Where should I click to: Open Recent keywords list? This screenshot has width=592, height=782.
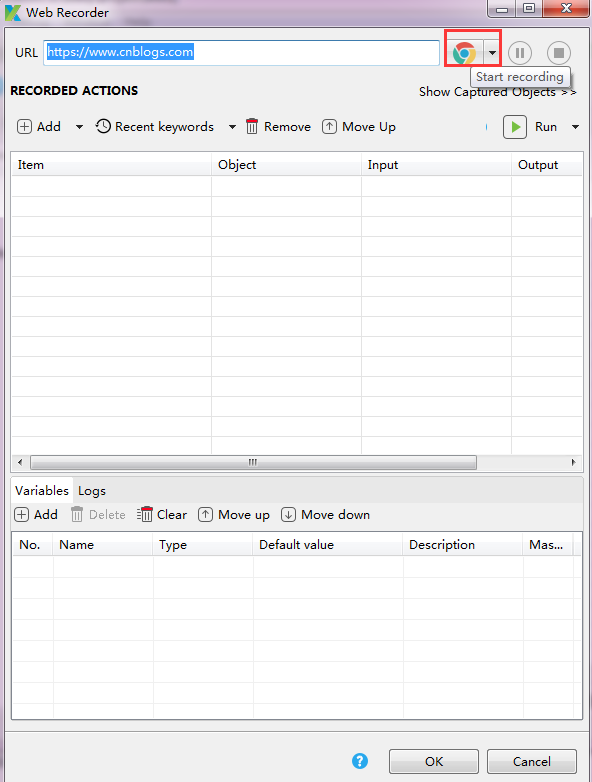point(155,127)
